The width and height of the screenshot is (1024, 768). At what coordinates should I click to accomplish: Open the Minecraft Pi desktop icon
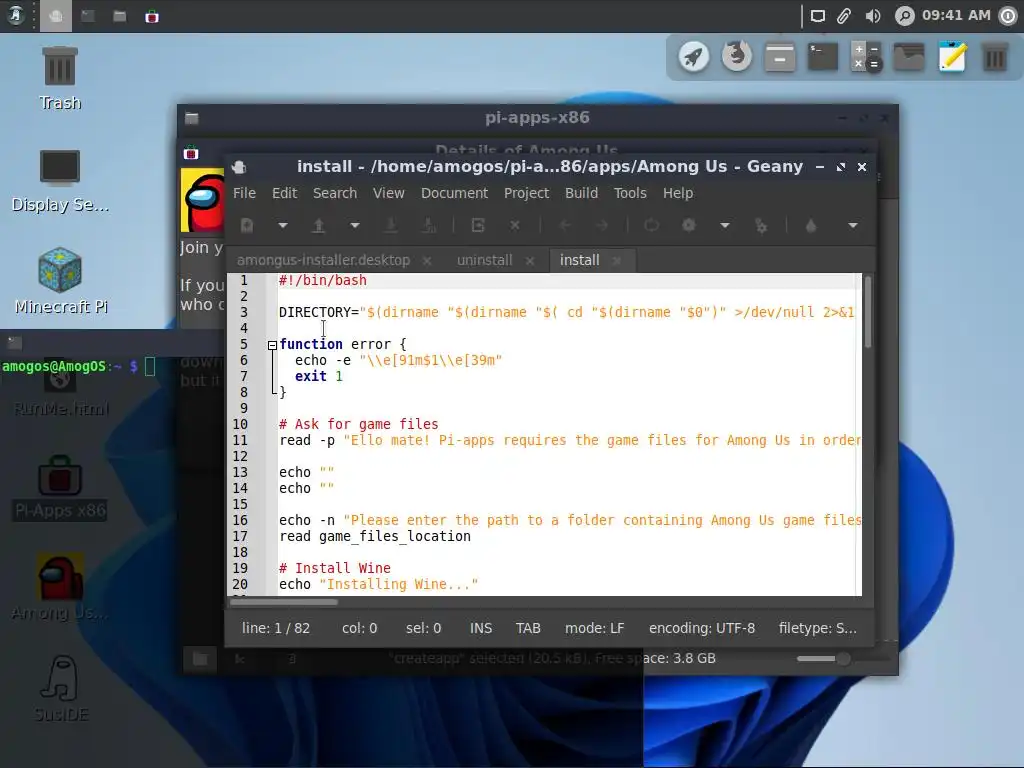coord(60,281)
